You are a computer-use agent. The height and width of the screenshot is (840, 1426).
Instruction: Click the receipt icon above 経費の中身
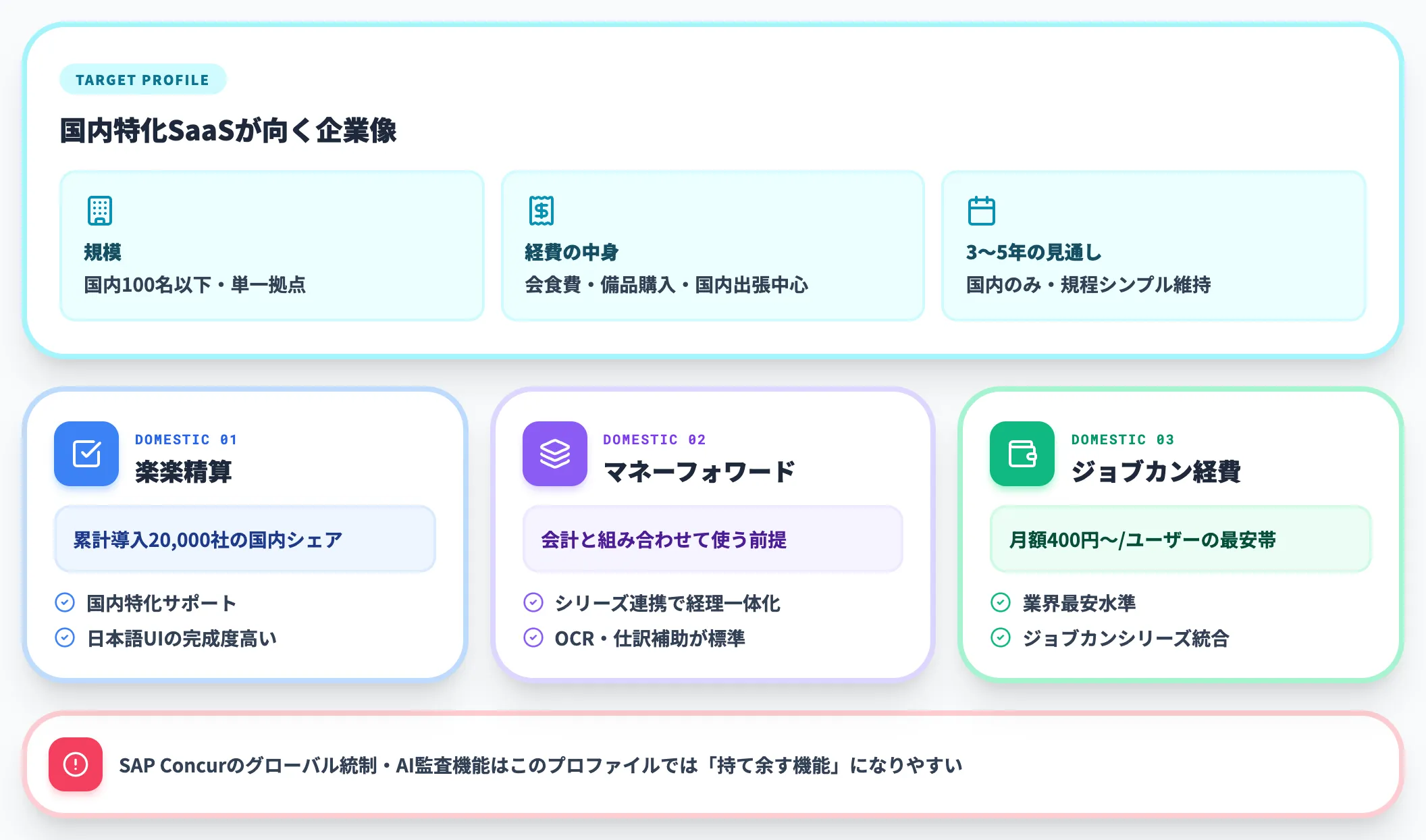(x=541, y=211)
